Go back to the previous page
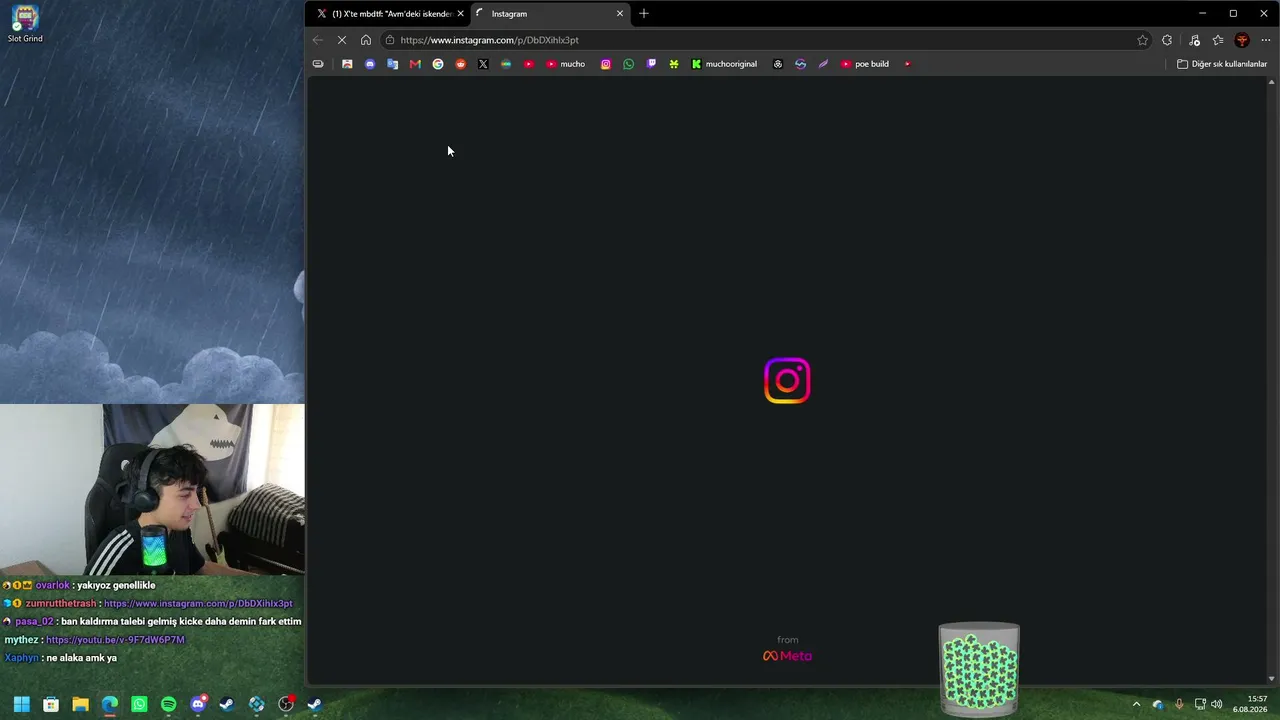Viewport: 1280px width, 720px height. pos(318,40)
